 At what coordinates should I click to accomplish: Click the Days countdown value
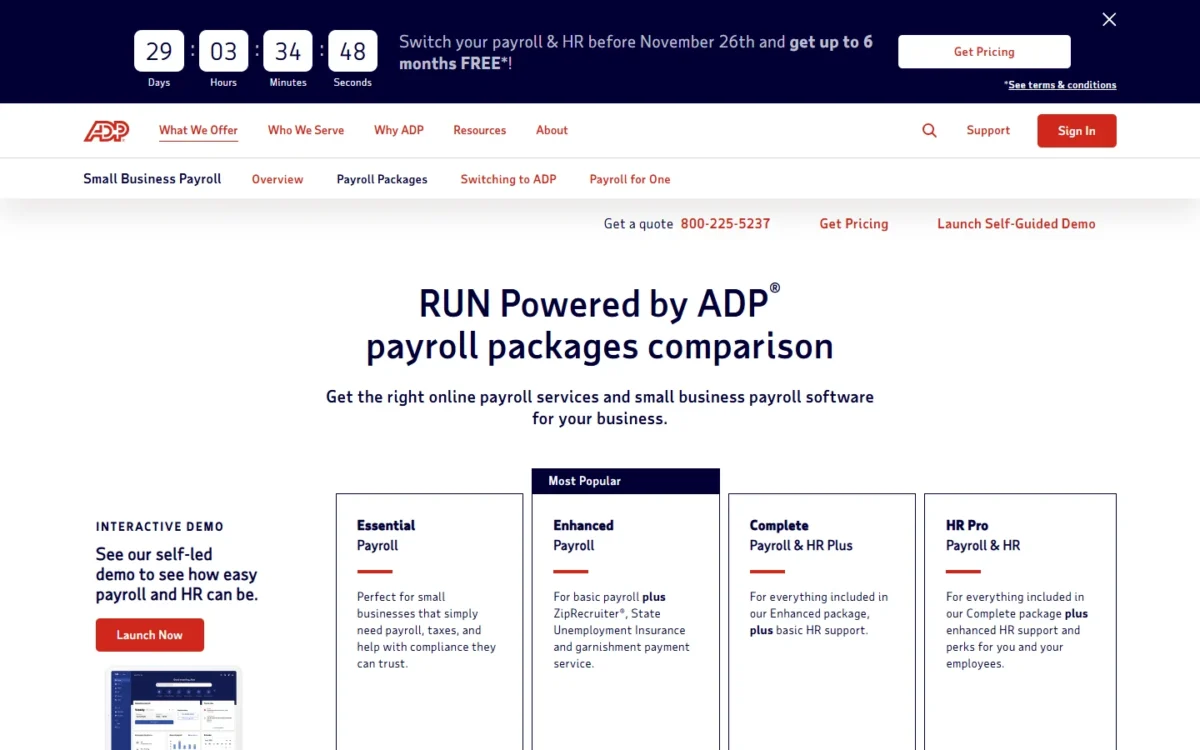159,51
